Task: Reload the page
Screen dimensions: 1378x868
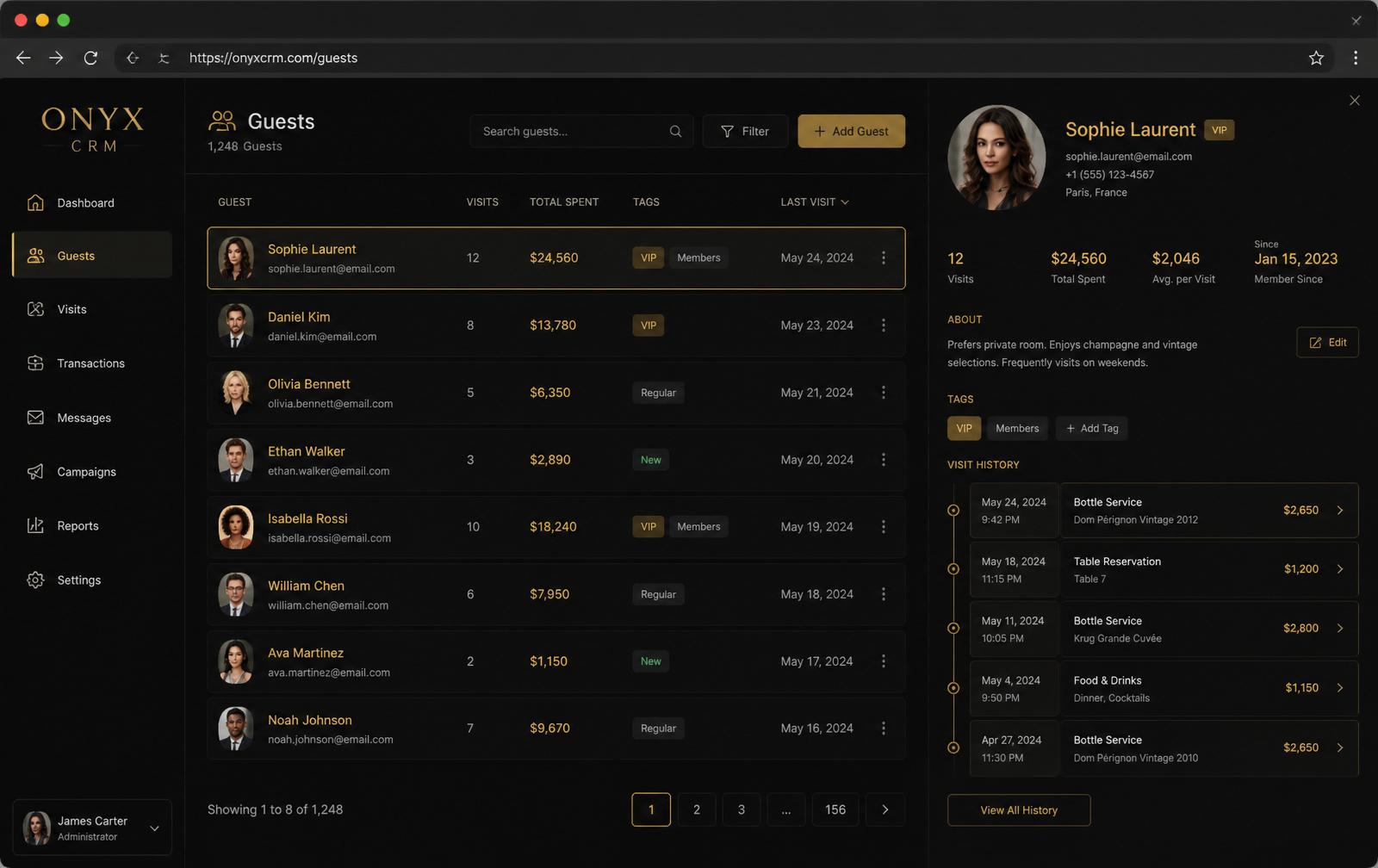Action: [90, 58]
